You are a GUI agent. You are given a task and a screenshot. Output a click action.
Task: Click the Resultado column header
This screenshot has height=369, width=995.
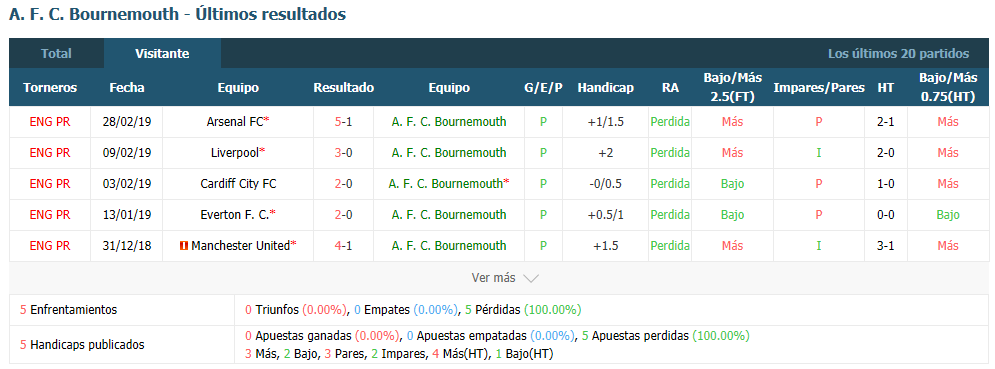pyautogui.click(x=343, y=88)
